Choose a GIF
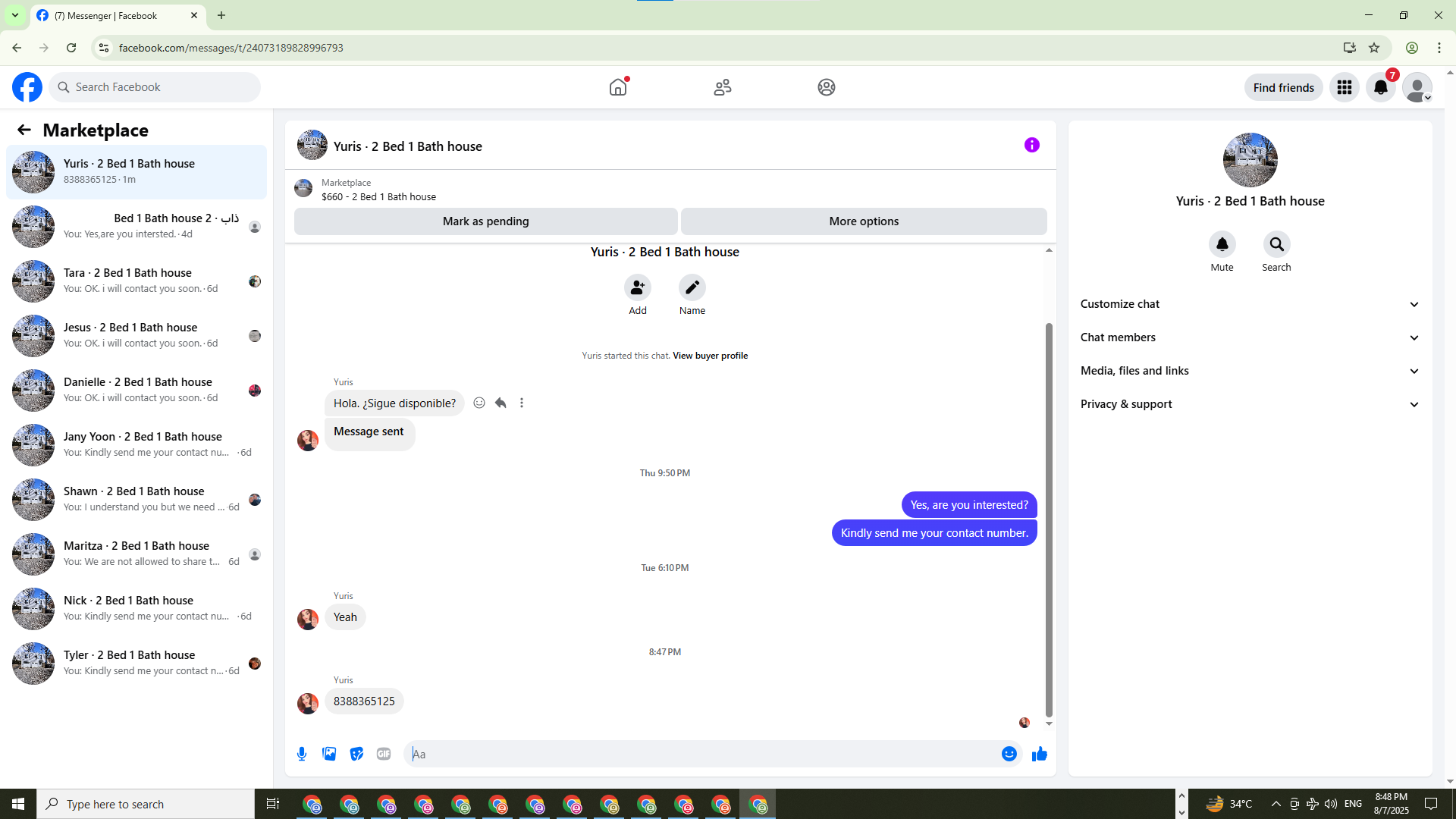 tap(384, 754)
